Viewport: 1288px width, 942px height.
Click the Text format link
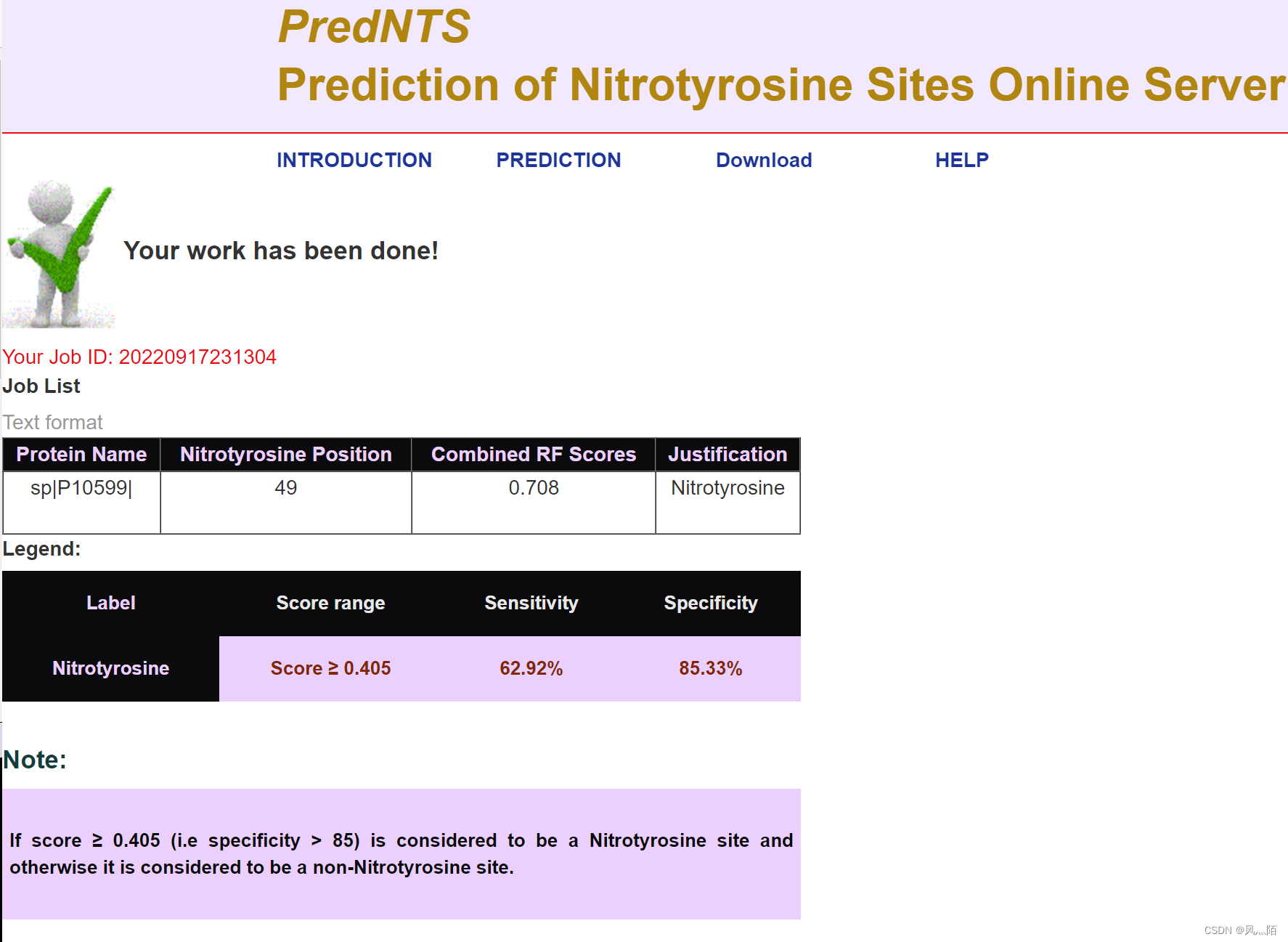pyautogui.click(x=53, y=422)
